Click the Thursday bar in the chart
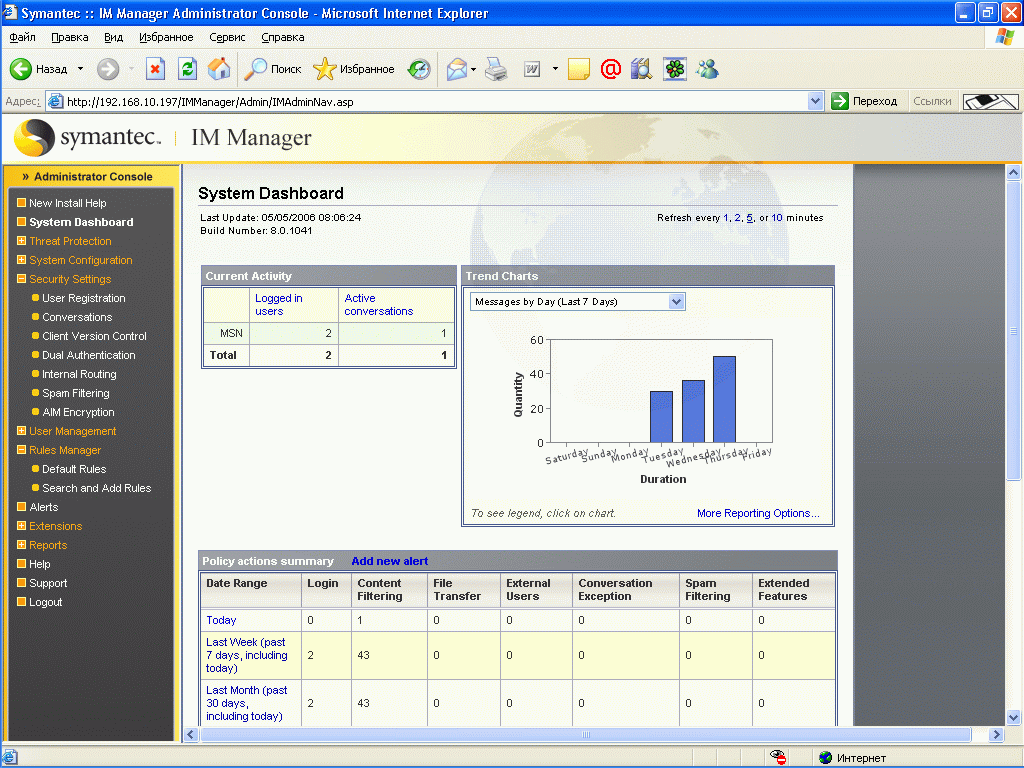1024x768 pixels. [724, 399]
